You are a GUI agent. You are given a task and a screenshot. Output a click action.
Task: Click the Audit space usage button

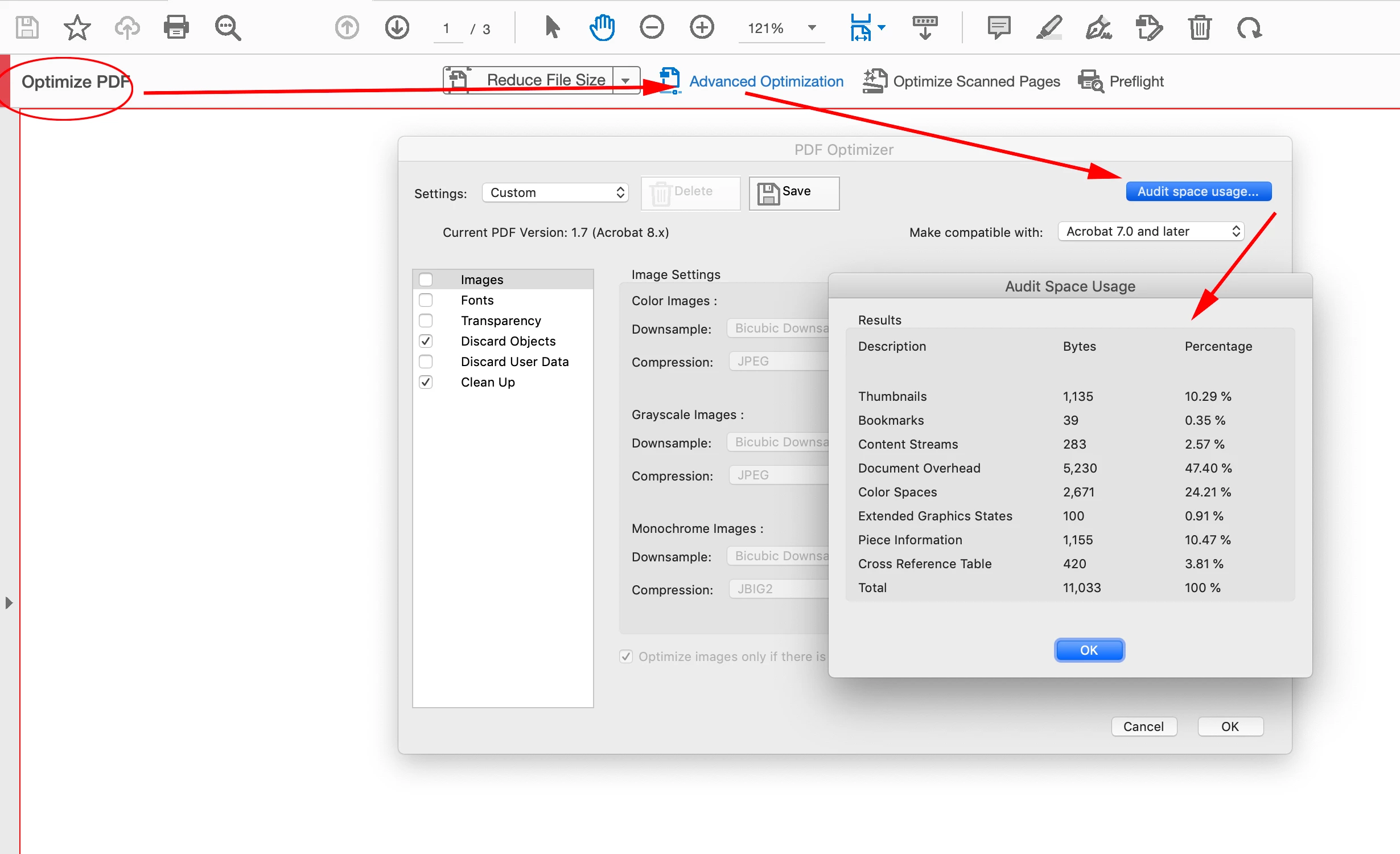[1198, 191]
